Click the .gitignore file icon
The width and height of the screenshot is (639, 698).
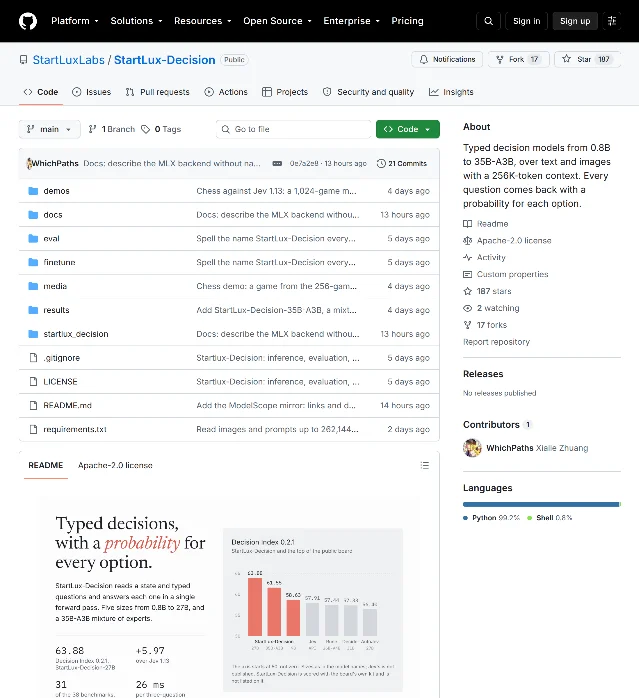[33, 357]
